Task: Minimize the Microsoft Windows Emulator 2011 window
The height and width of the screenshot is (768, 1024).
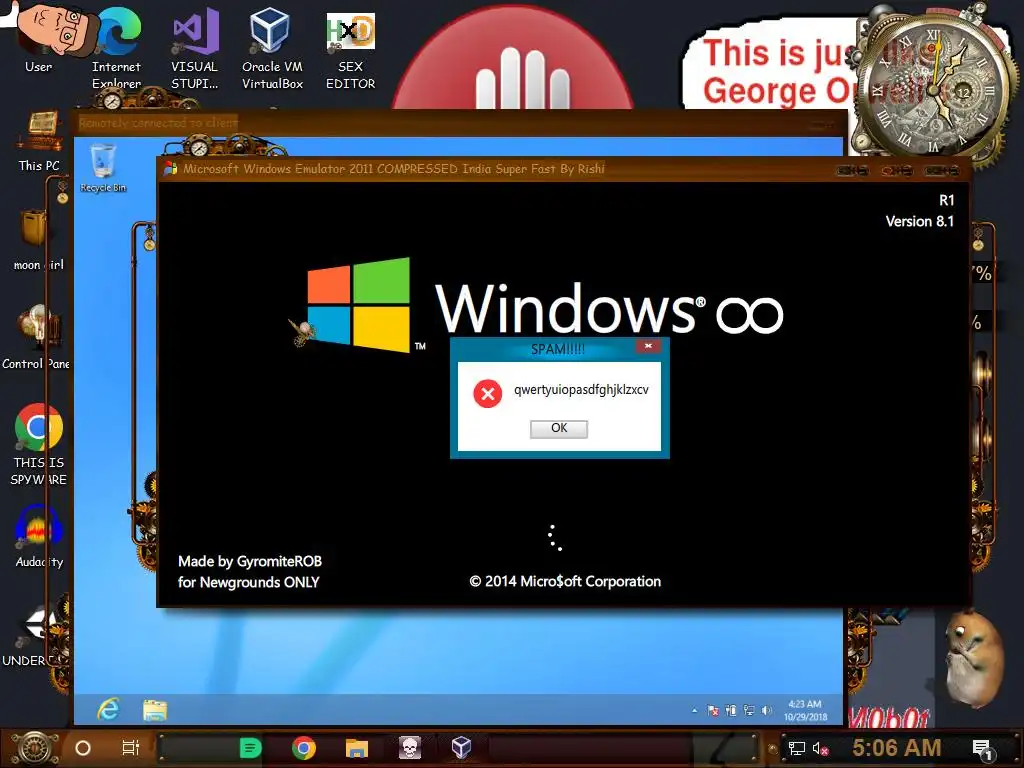Action: click(852, 171)
